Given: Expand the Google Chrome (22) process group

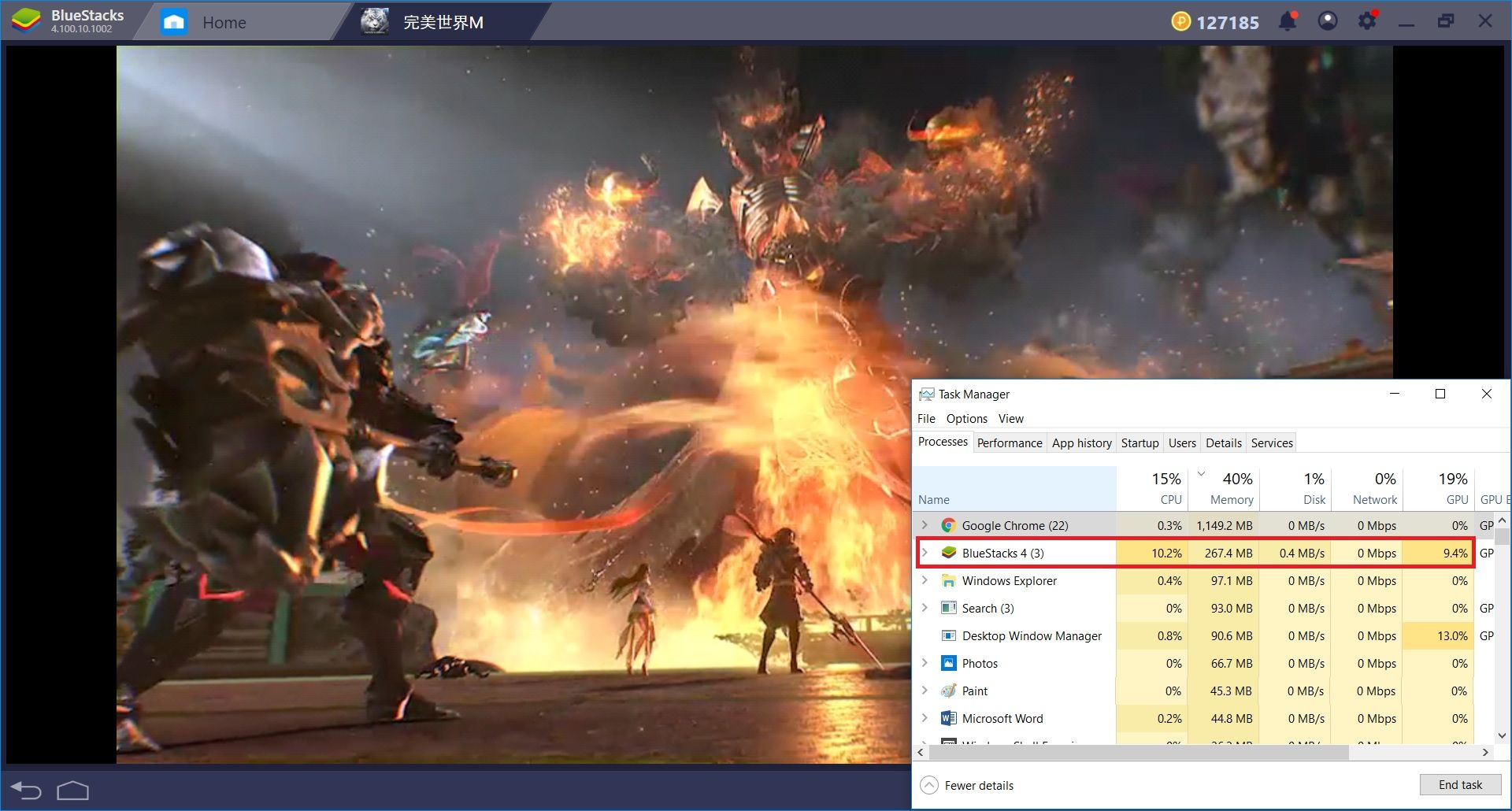Looking at the screenshot, I should point(925,525).
